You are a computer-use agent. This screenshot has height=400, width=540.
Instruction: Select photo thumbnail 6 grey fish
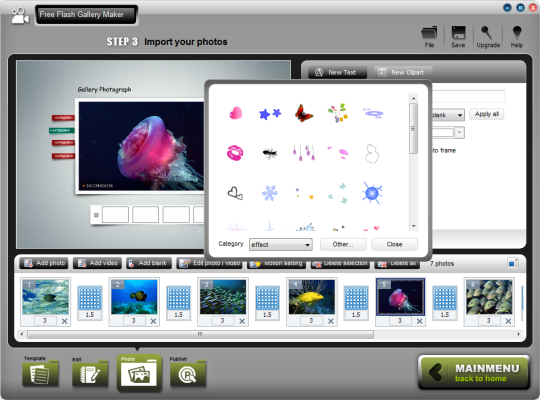click(x=489, y=297)
